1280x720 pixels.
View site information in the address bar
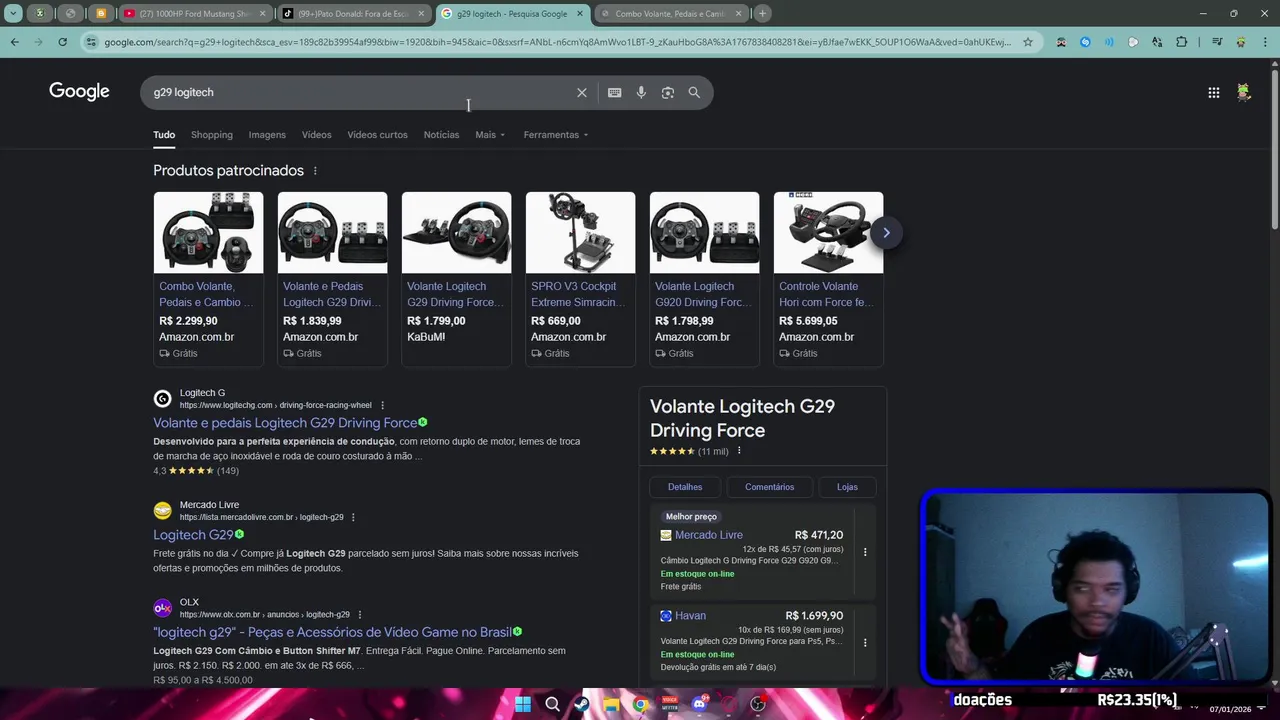pyautogui.click(x=92, y=42)
